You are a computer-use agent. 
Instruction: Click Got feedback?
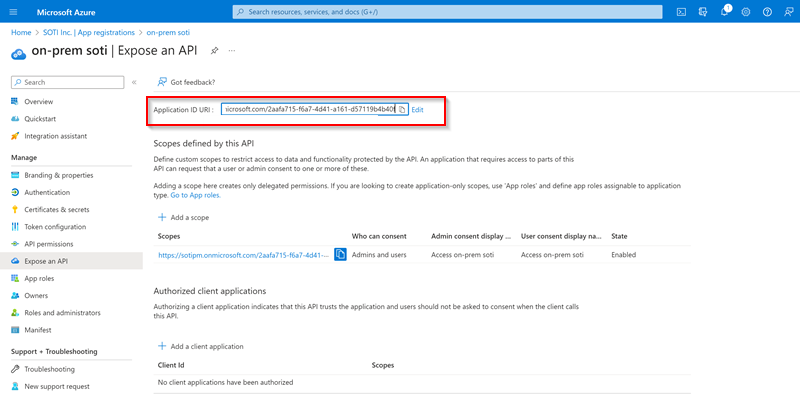coord(193,82)
